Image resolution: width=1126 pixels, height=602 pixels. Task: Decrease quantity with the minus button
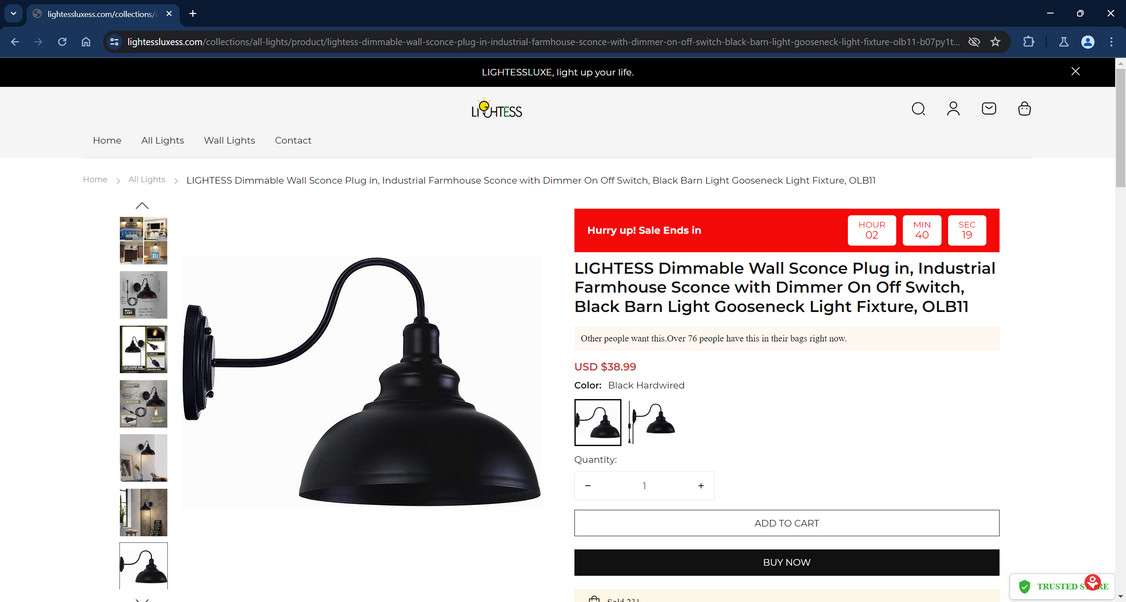[x=587, y=486]
